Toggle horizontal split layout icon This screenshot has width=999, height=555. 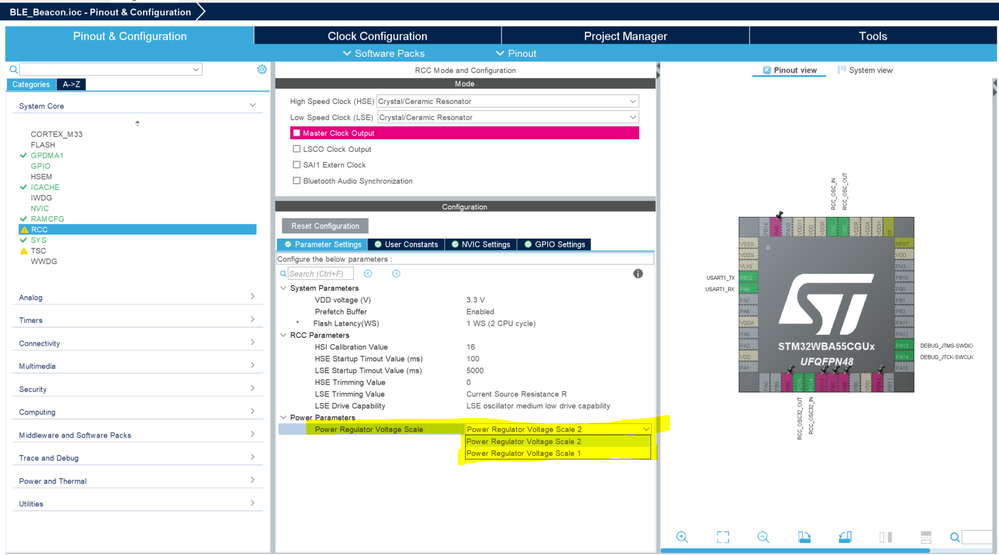tap(926, 537)
